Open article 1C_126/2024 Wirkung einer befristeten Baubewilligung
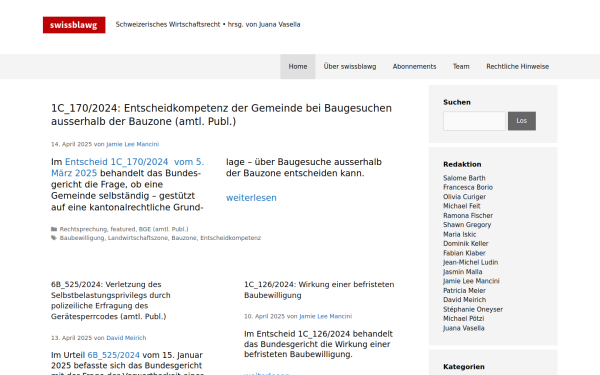 (319, 290)
